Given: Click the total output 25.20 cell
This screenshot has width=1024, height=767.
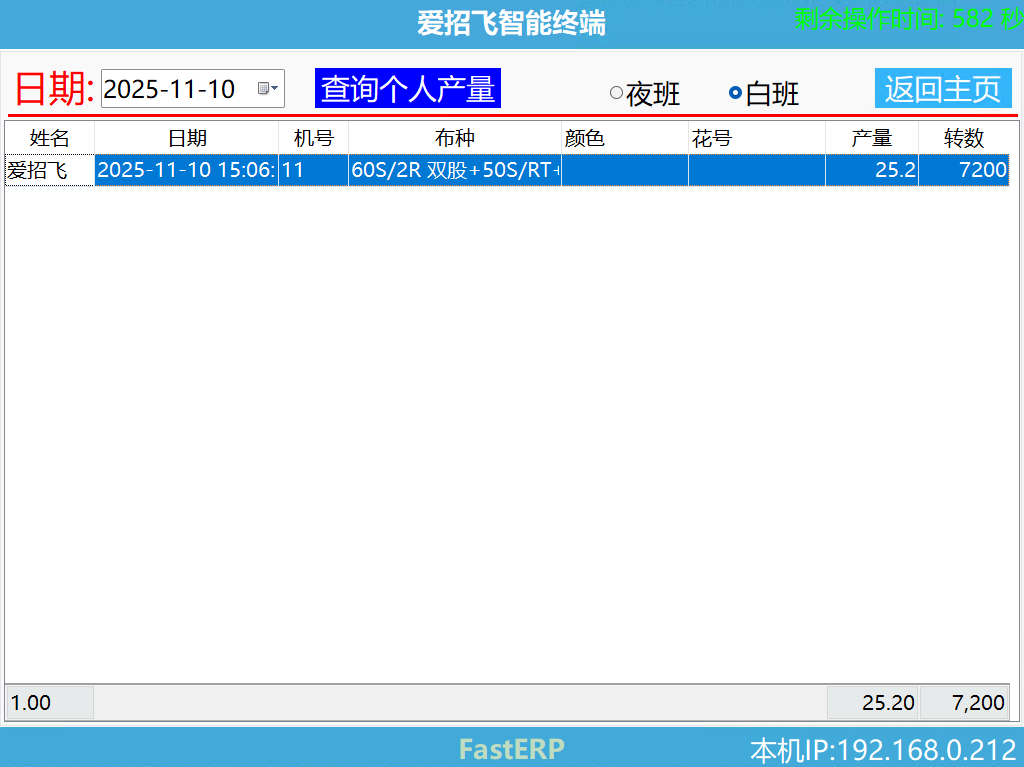Looking at the screenshot, I should click(x=872, y=702).
